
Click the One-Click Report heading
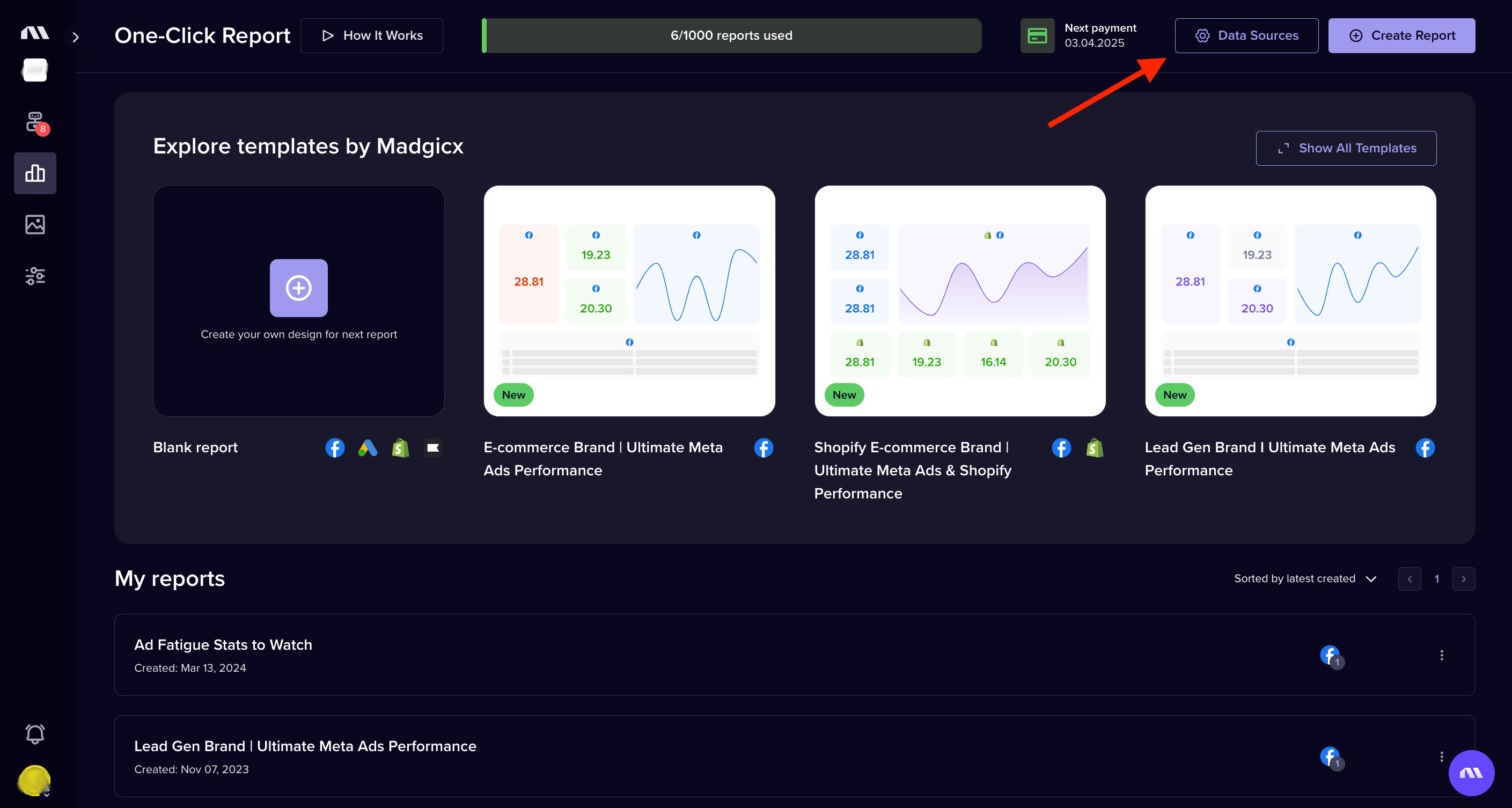click(202, 36)
